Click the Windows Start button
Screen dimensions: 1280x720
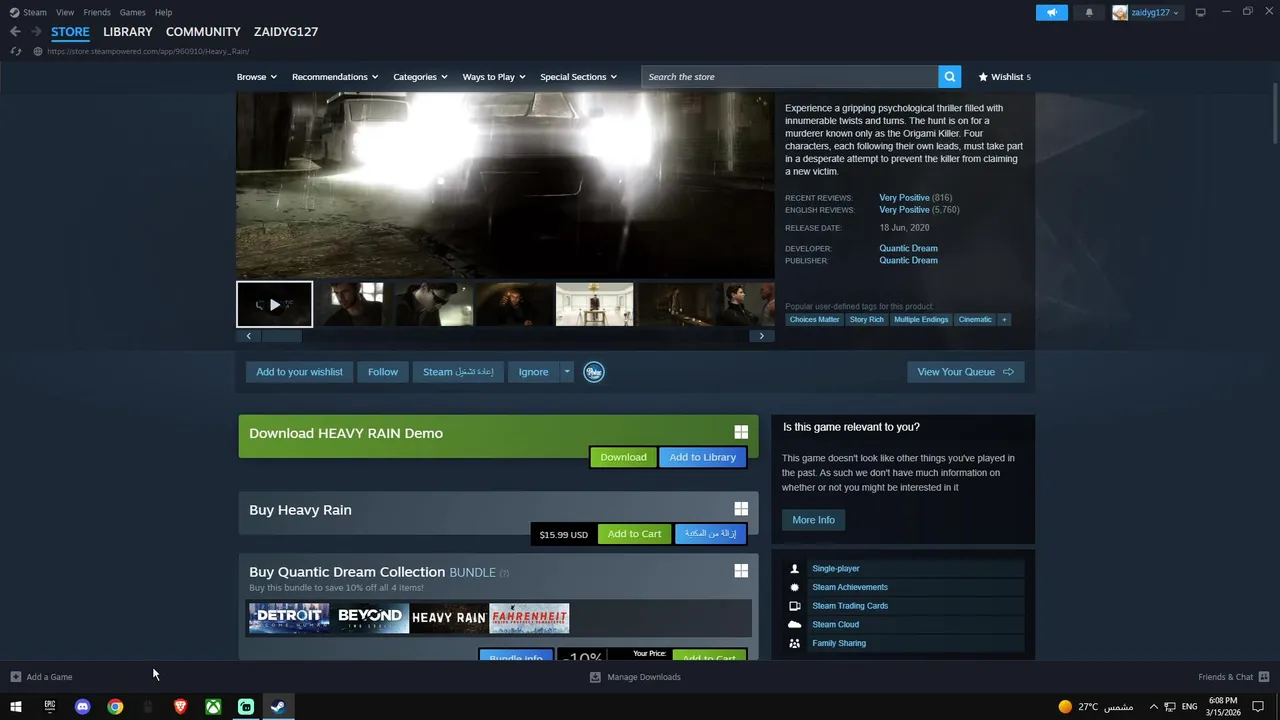(x=16, y=707)
